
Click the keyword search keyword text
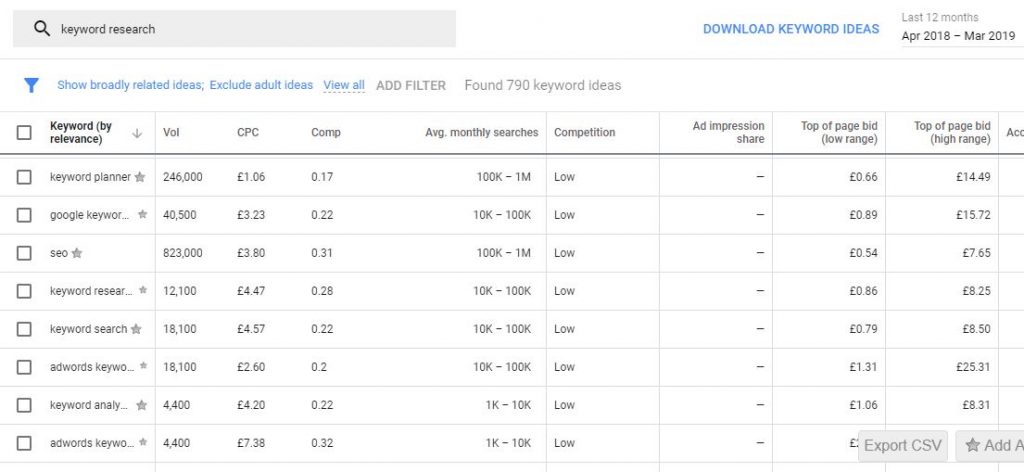point(88,329)
